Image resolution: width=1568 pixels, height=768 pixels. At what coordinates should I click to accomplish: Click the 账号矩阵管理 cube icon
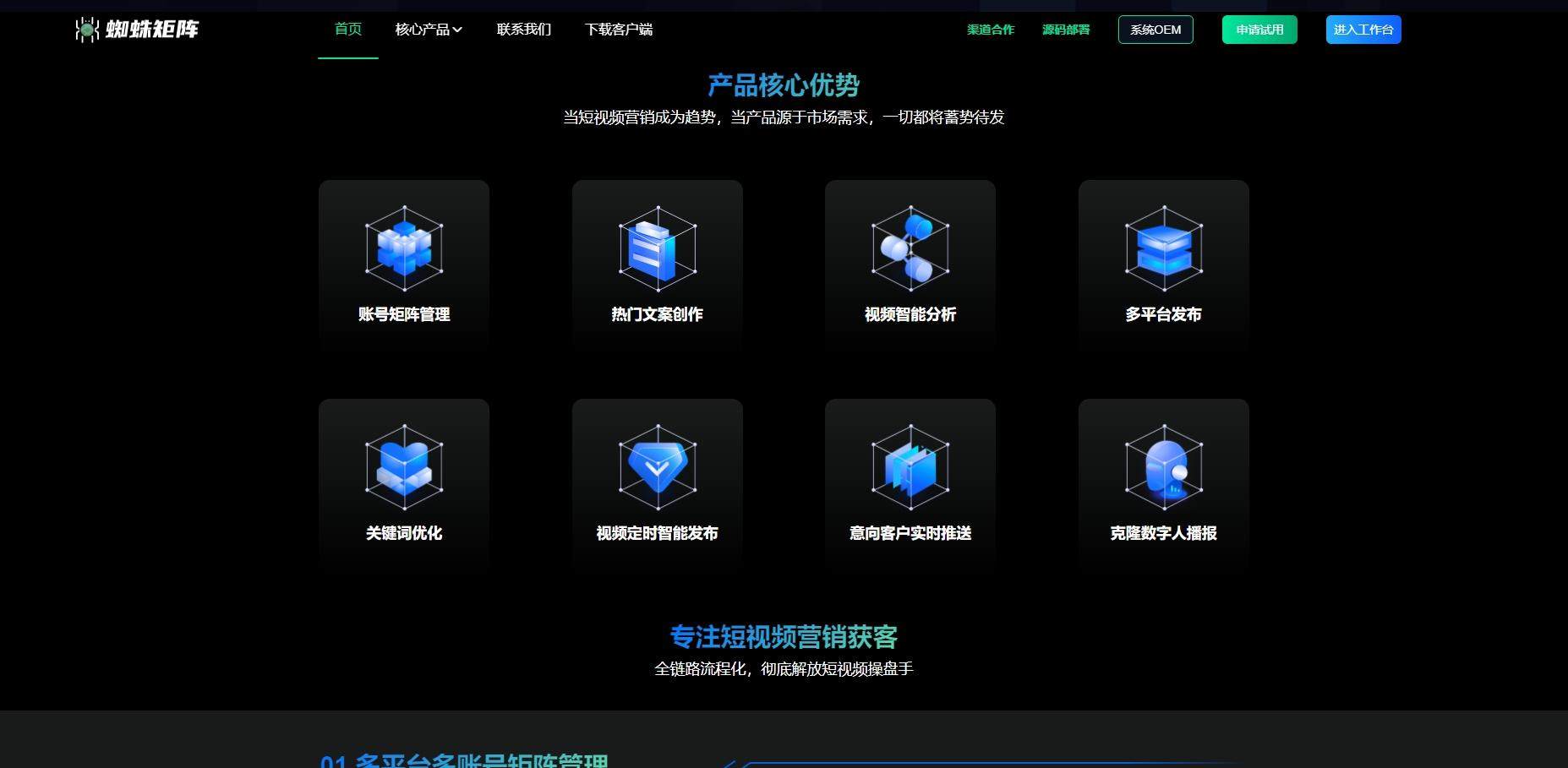point(404,248)
